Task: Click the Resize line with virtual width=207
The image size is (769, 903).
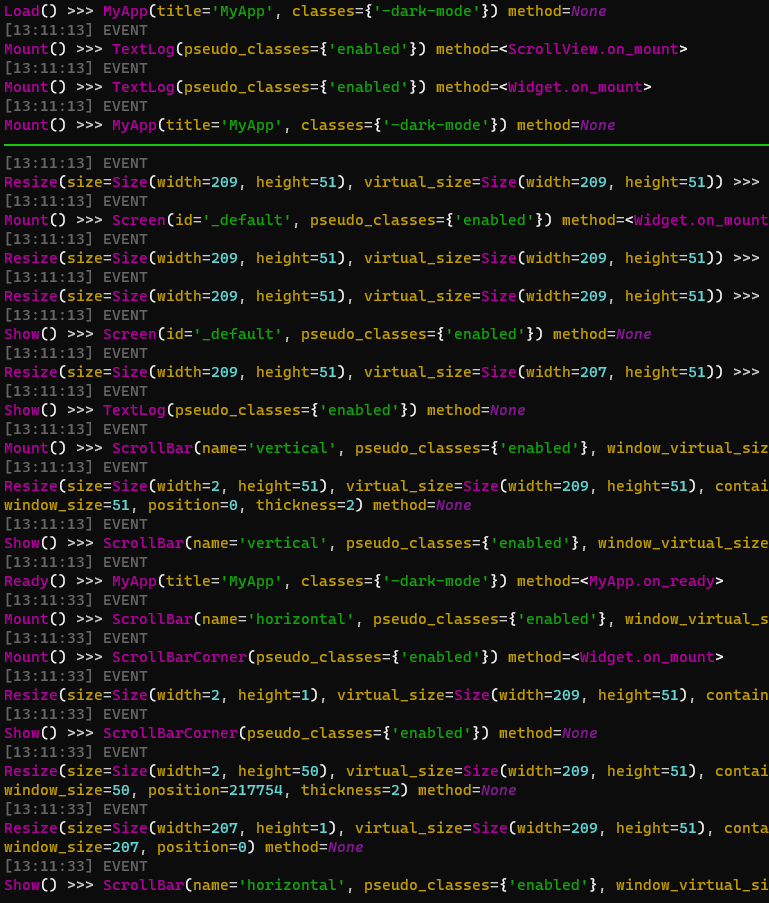Action: tap(382, 372)
